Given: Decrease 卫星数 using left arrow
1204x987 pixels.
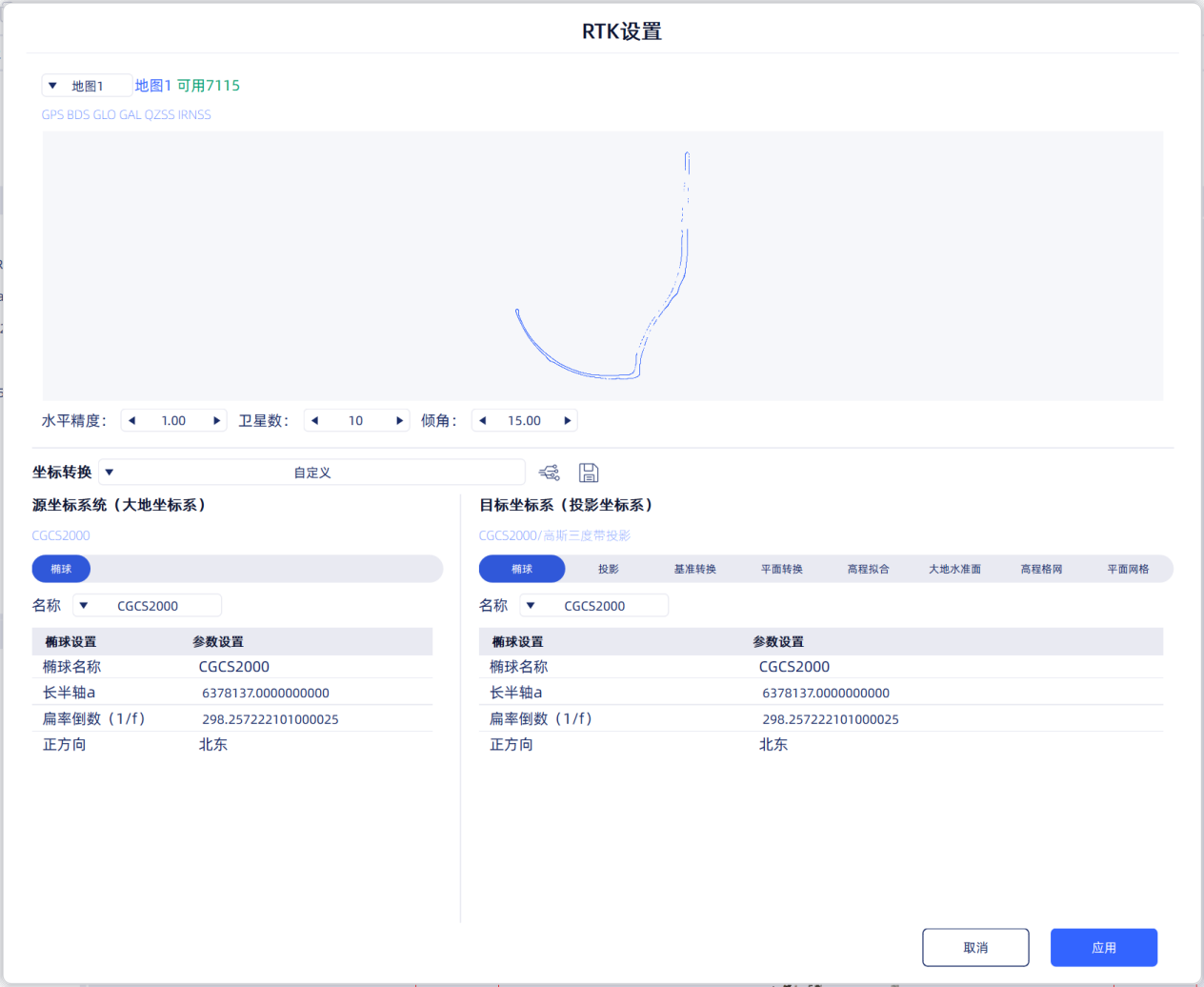Looking at the screenshot, I should click(314, 421).
